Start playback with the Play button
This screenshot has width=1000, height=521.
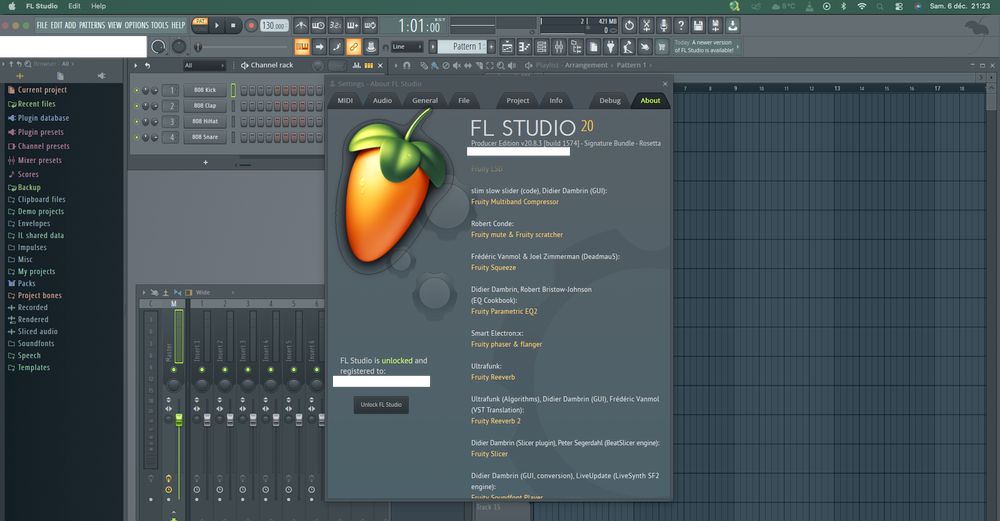217,26
